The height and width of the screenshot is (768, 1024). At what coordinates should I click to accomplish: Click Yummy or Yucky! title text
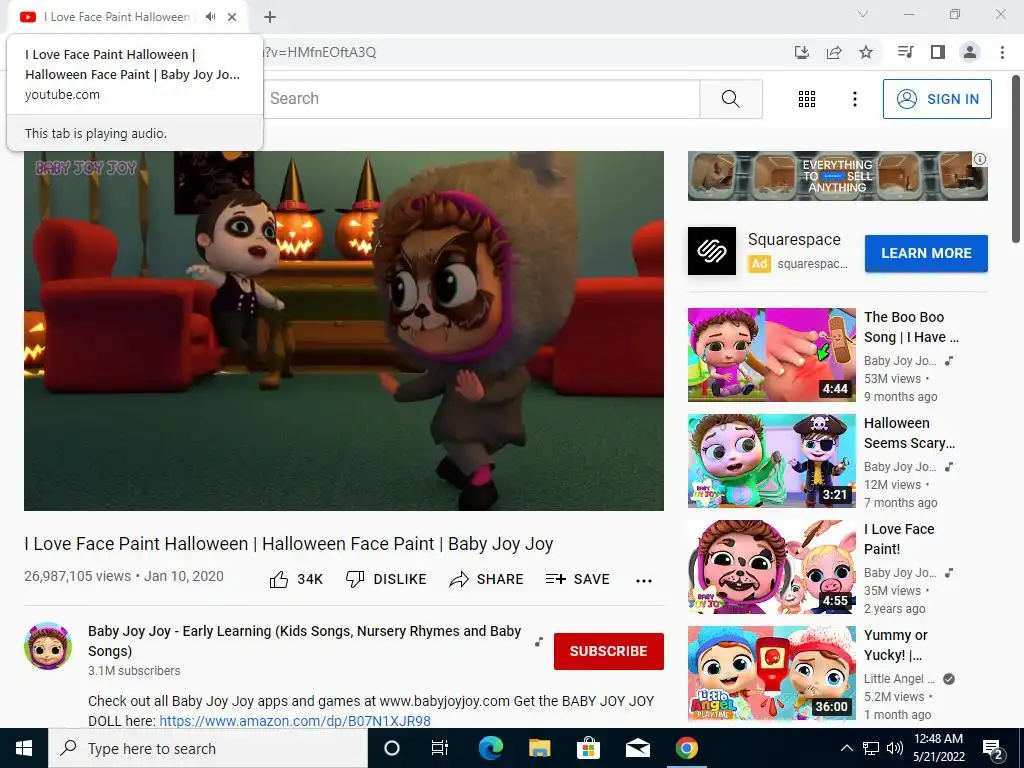click(895, 645)
